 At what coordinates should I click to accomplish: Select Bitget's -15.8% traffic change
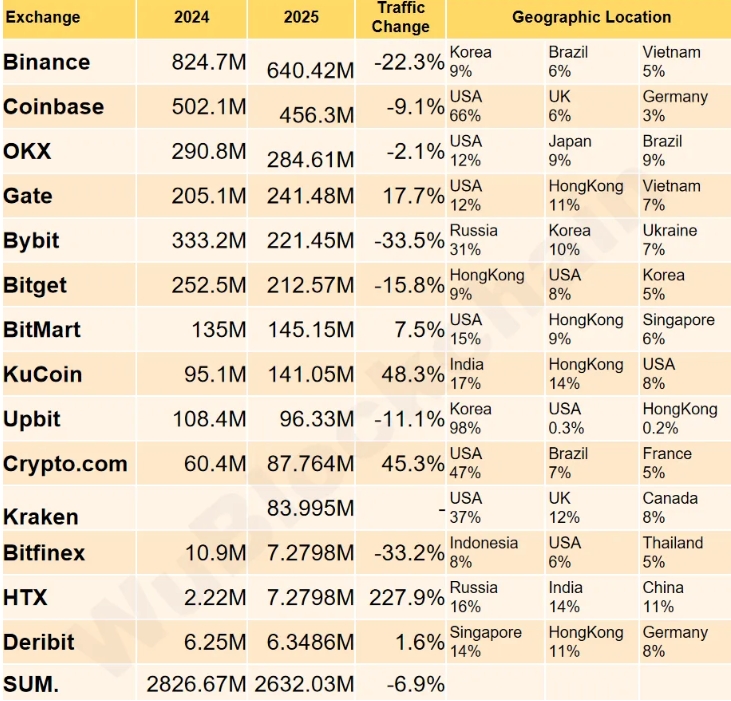pyautogui.click(x=408, y=285)
